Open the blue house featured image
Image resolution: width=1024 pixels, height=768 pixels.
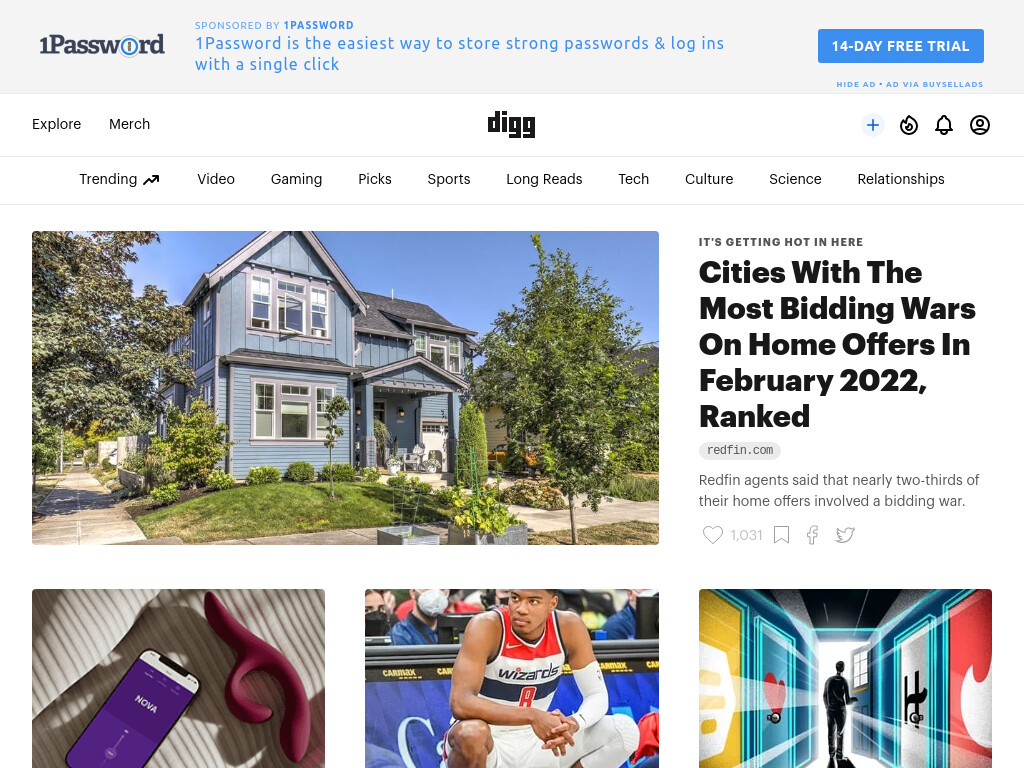(x=345, y=388)
